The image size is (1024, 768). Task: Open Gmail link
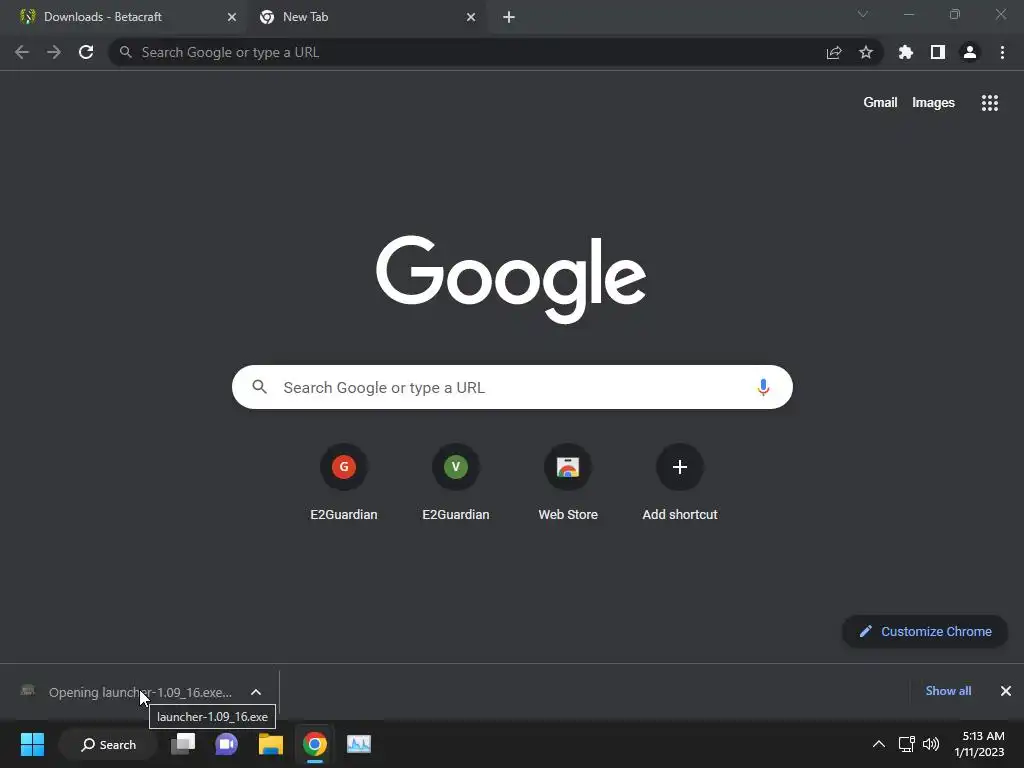(880, 103)
